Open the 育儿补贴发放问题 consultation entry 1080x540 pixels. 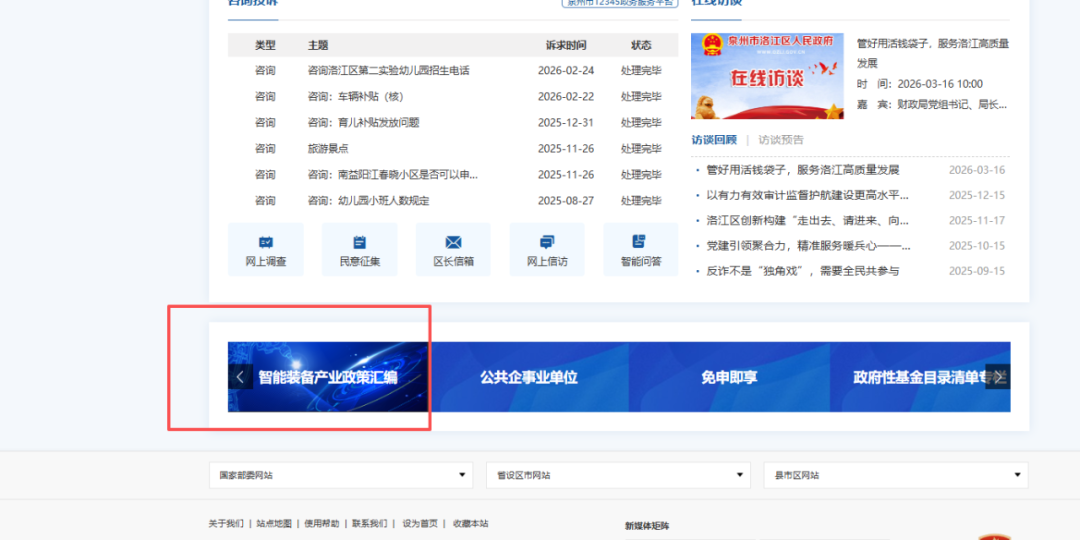tap(363, 123)
